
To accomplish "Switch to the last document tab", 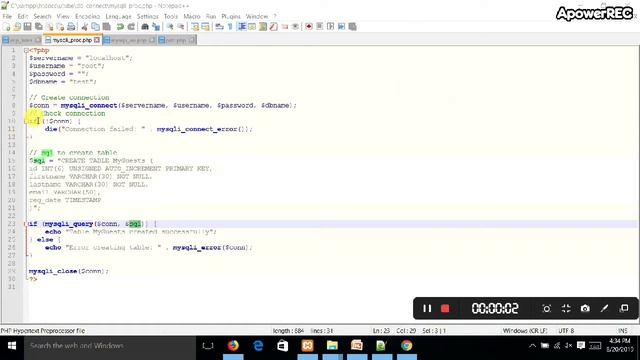I will 177,40.
